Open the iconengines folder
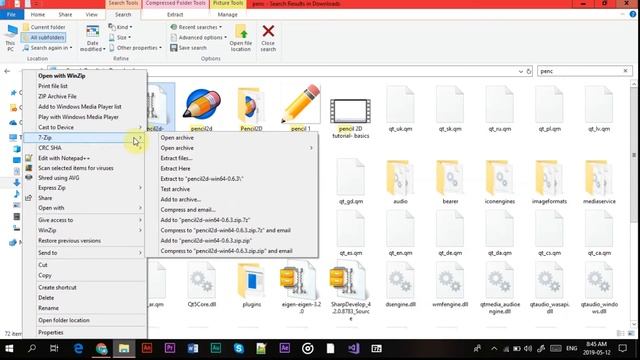Screen dimensions: 640x360 tap(500, 178)
